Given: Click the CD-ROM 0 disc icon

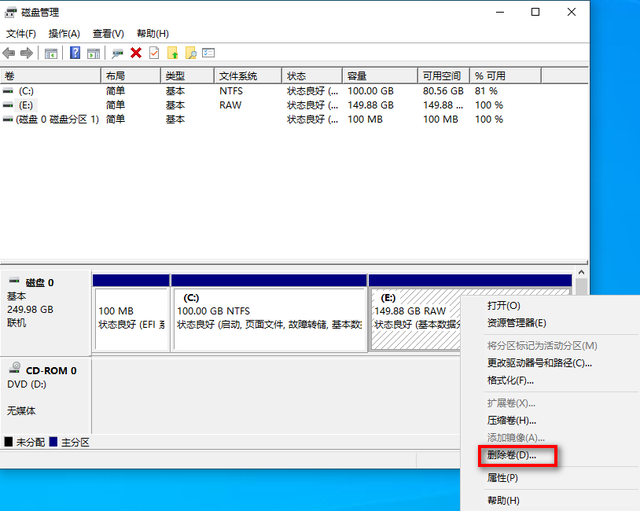Looking at the screenshot, I should pyautogui.click(x=15, y=368).
